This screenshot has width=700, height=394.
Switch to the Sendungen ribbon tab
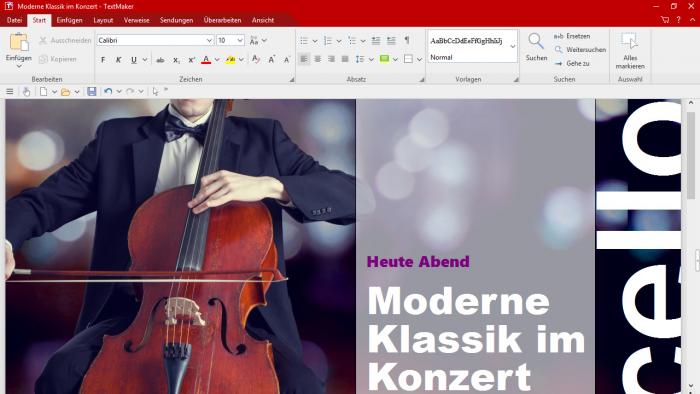(x=176, y=20)
